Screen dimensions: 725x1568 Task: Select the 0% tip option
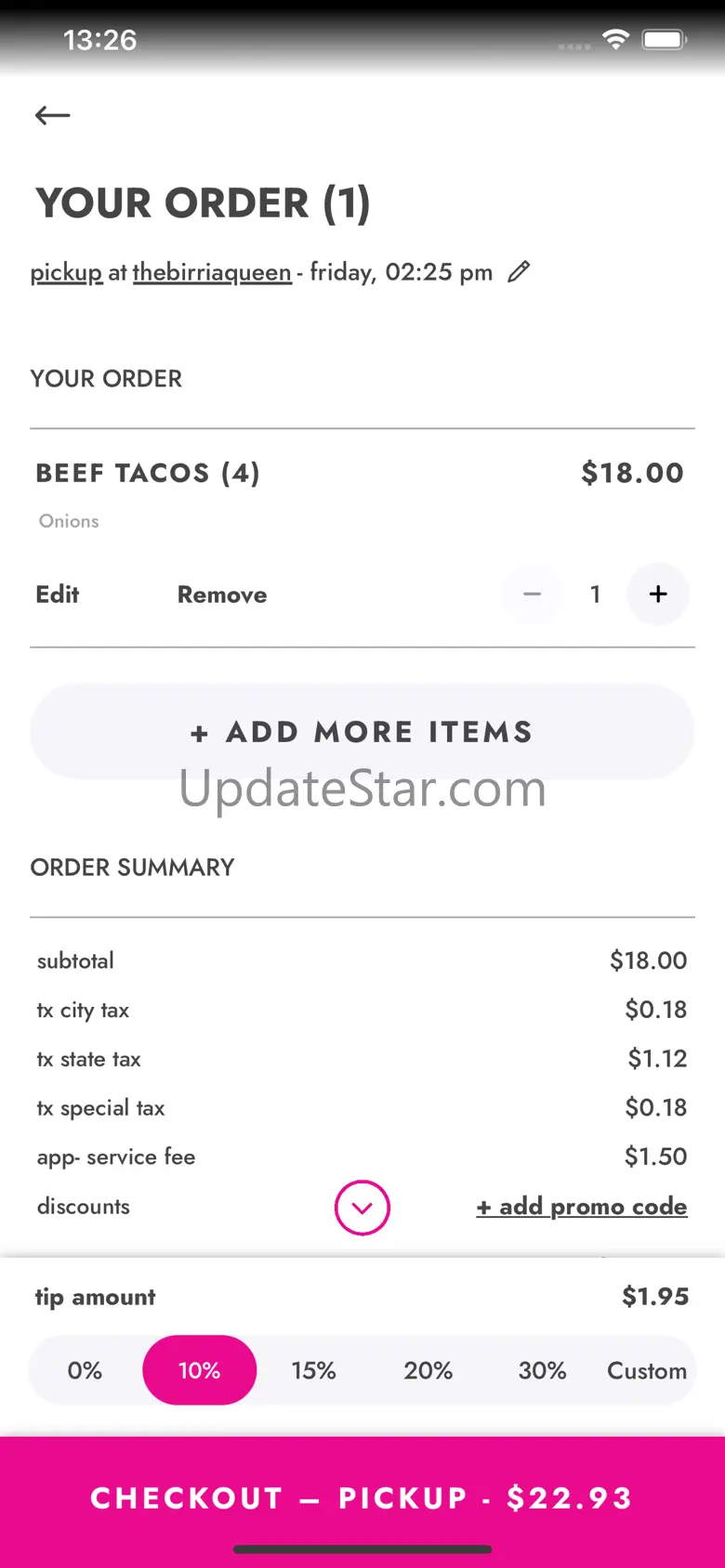(x=85, y=1370)
